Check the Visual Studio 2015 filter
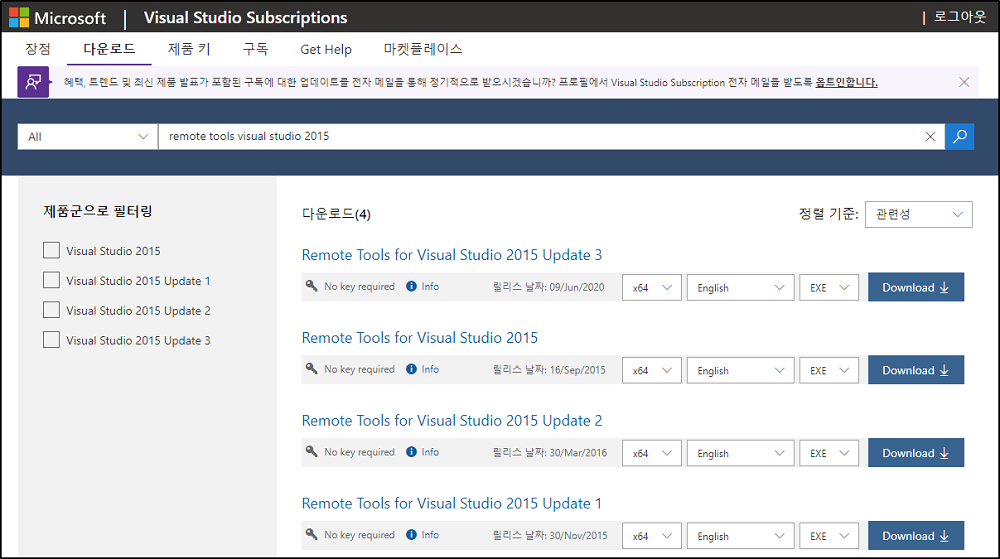 (x=51, y=250)
